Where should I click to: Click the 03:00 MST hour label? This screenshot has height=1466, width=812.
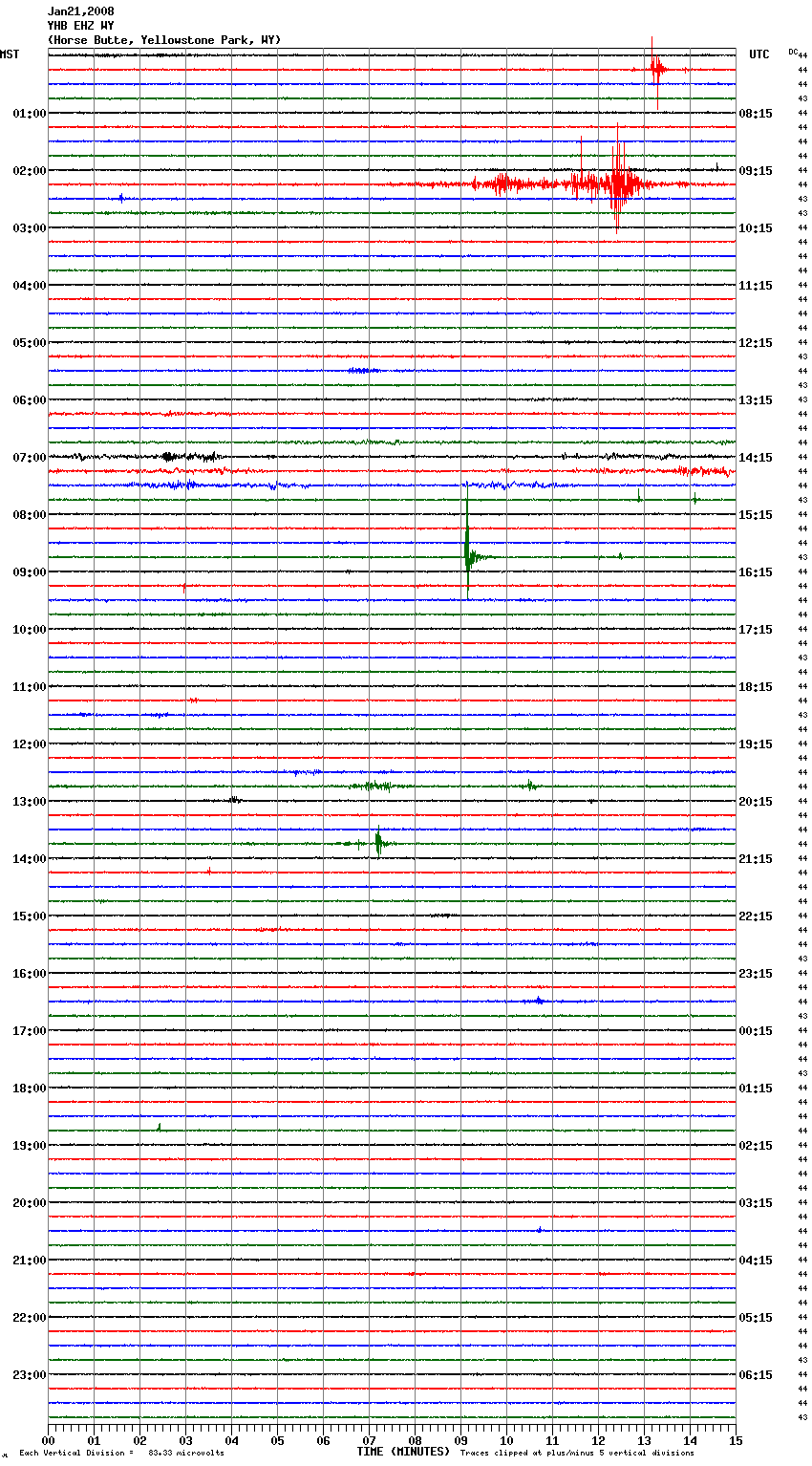(29, 228)
